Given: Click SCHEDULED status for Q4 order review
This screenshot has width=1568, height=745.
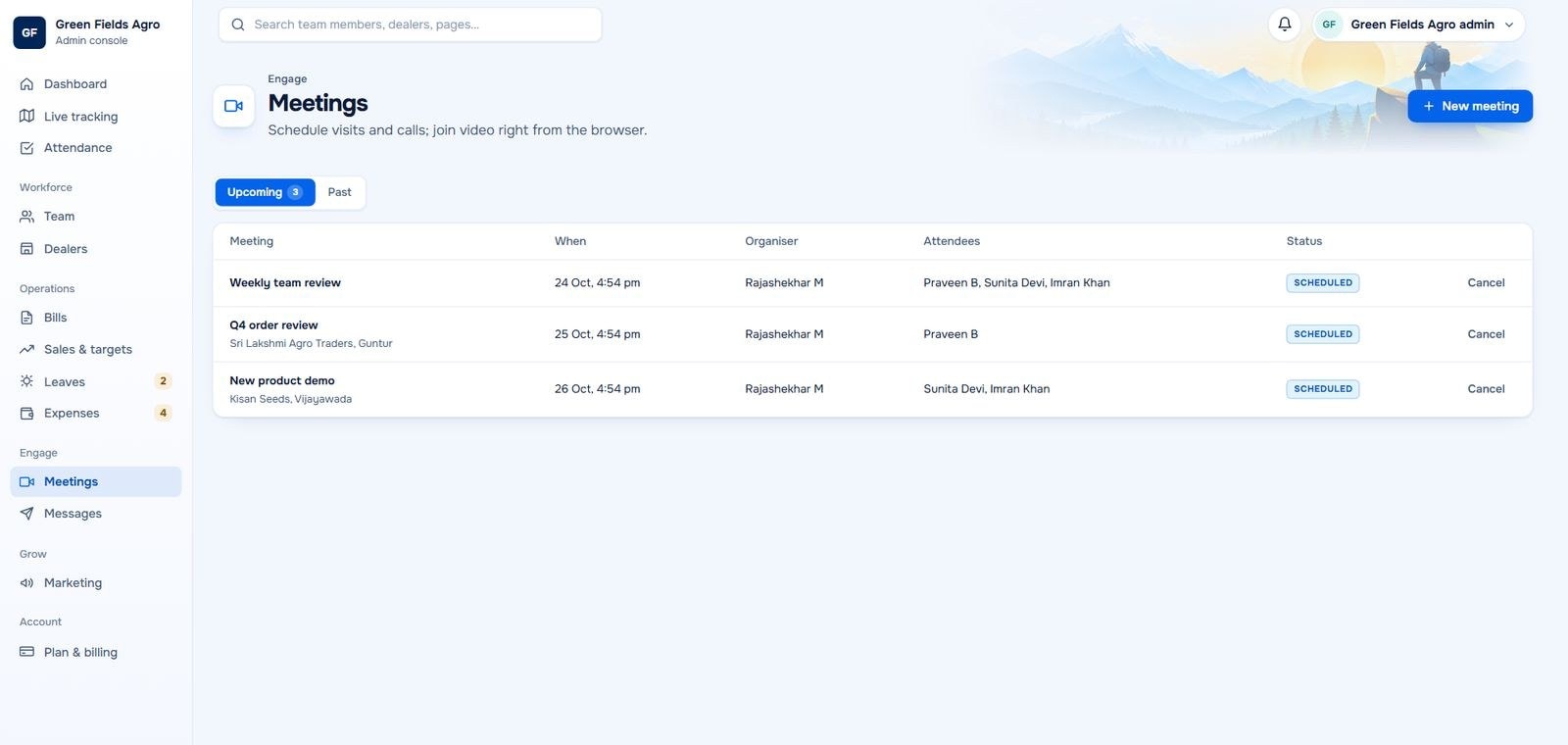Looking at the screenshot, I should pyautogui.click(x=1322, y=334).
